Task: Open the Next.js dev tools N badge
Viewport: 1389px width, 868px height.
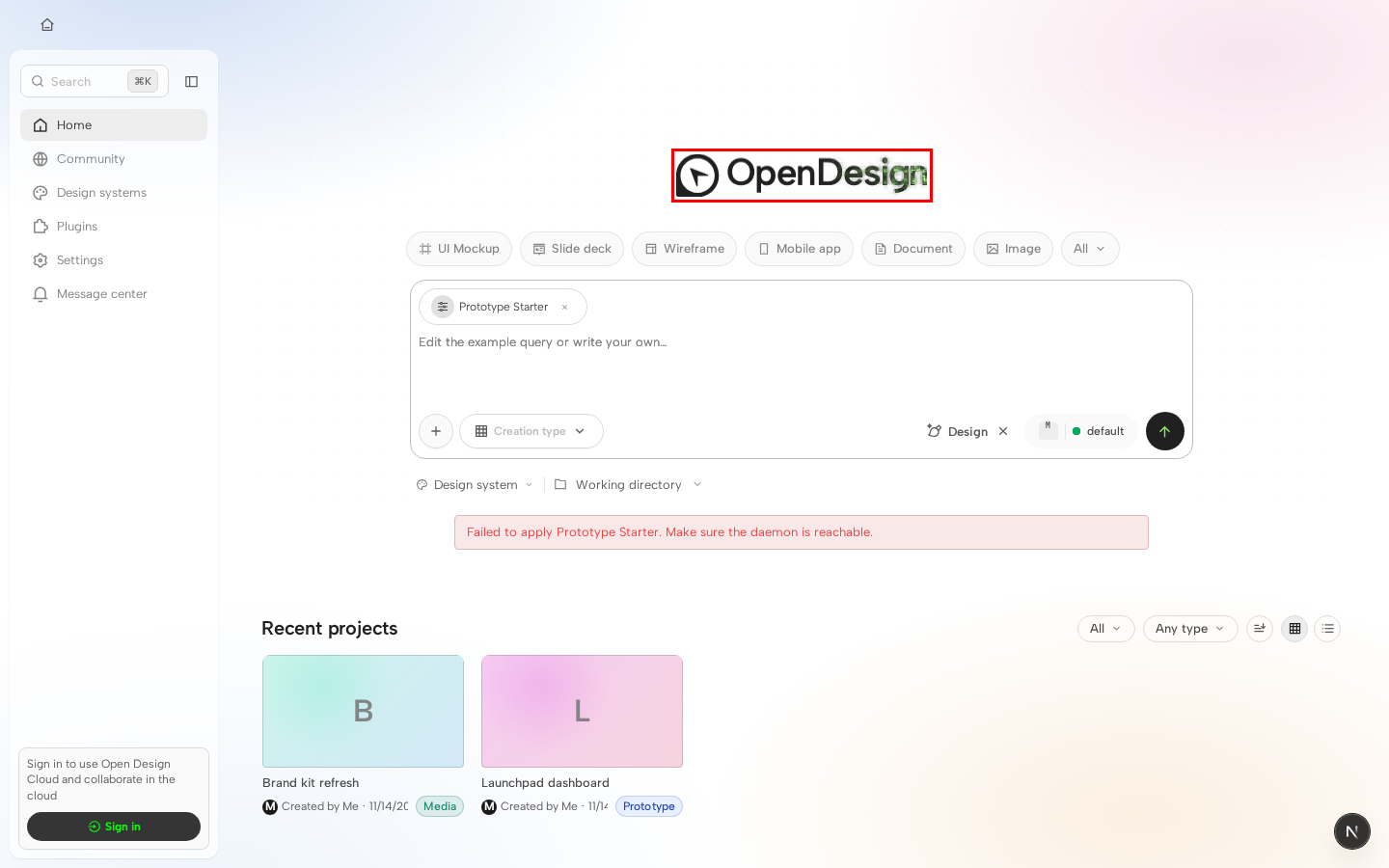Action: 1352,831
